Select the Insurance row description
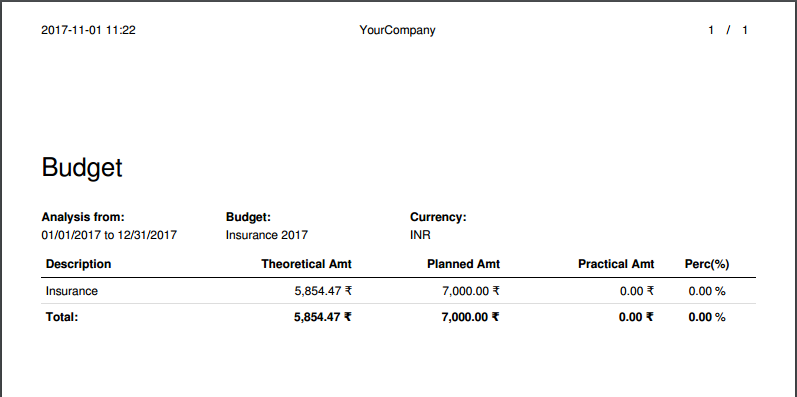Screen dimensions: 797x397 point(72,291)
